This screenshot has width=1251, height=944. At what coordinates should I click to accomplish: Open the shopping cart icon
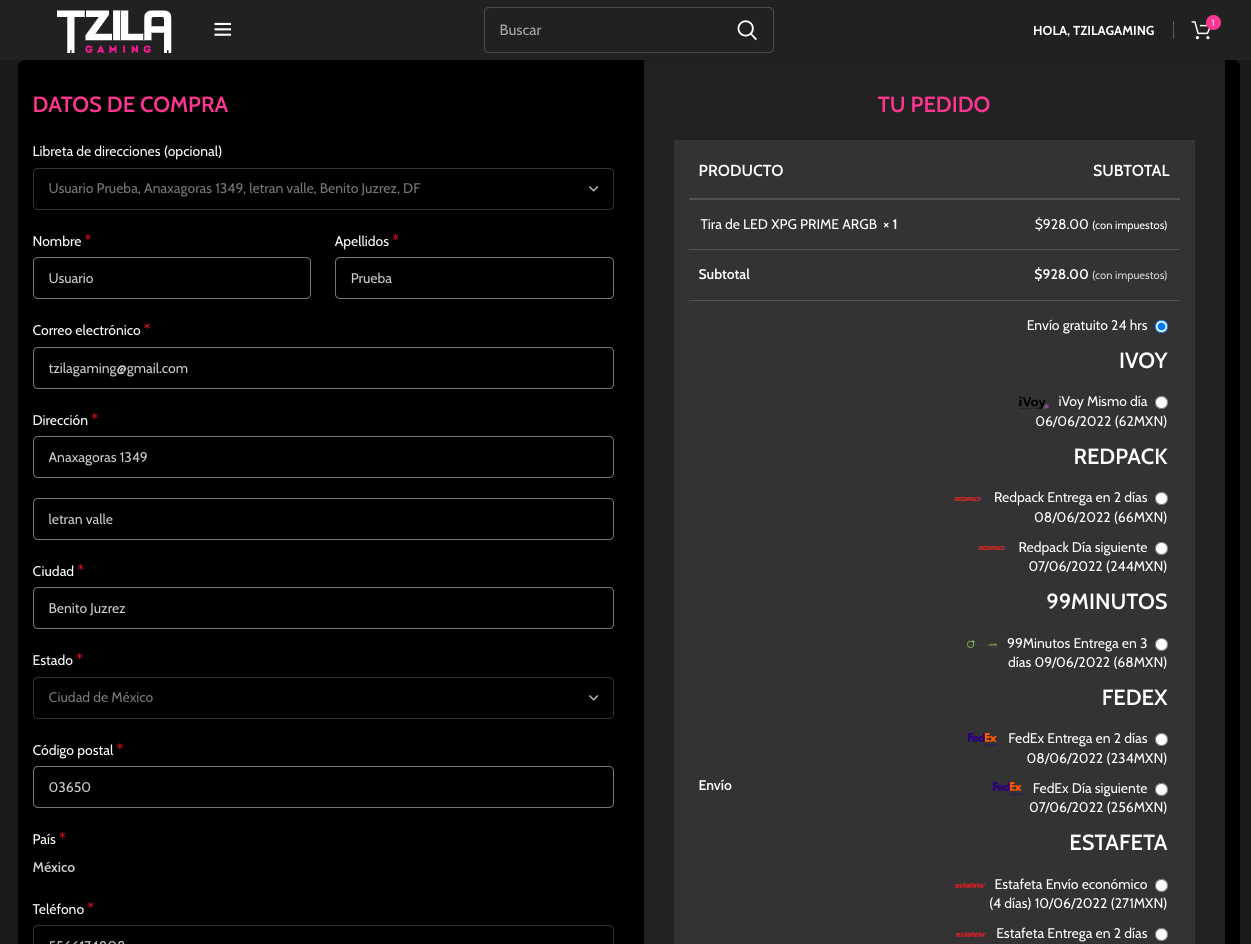click(1202, 30)
